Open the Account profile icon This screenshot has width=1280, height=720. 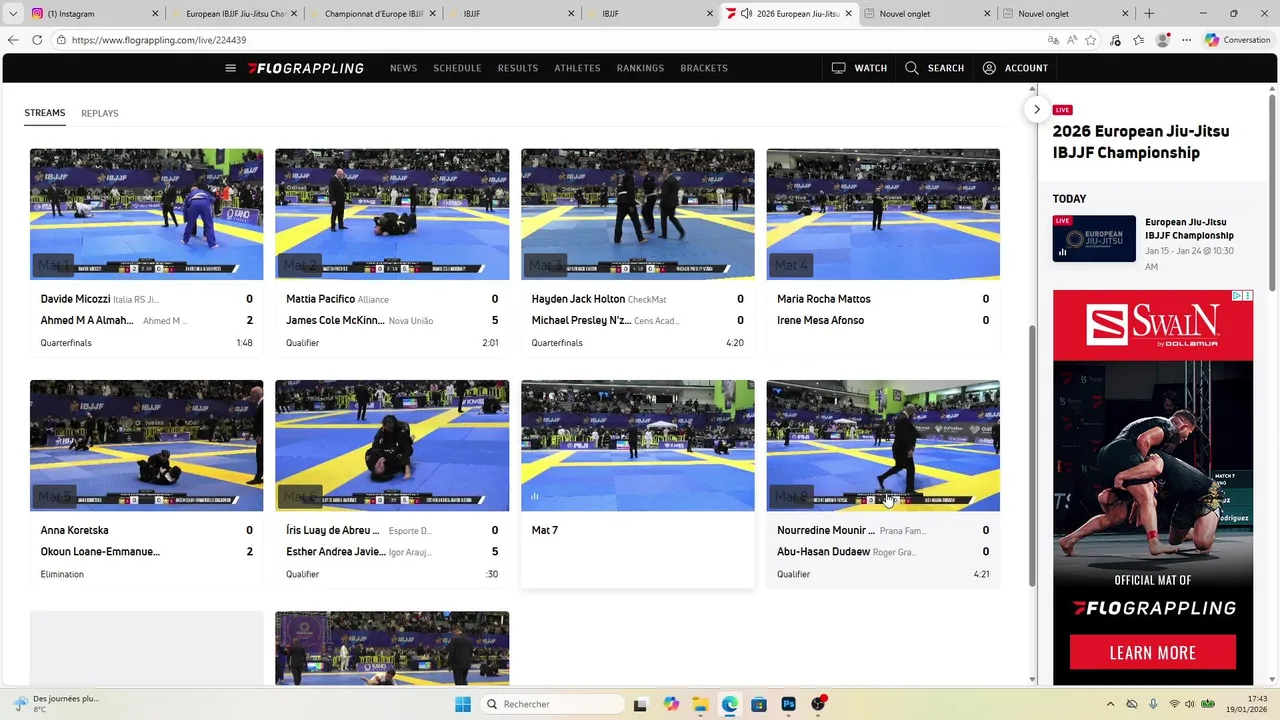[x=989, y=68]
